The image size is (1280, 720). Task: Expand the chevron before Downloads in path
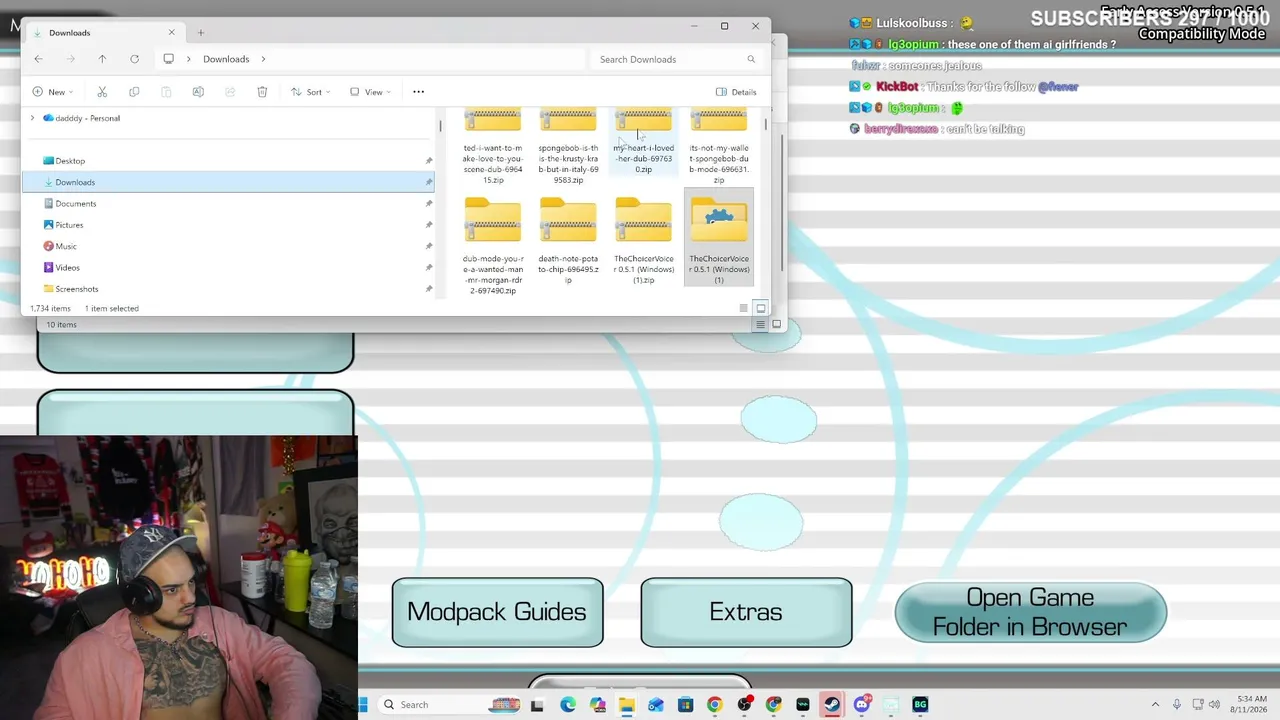point(189,59)
